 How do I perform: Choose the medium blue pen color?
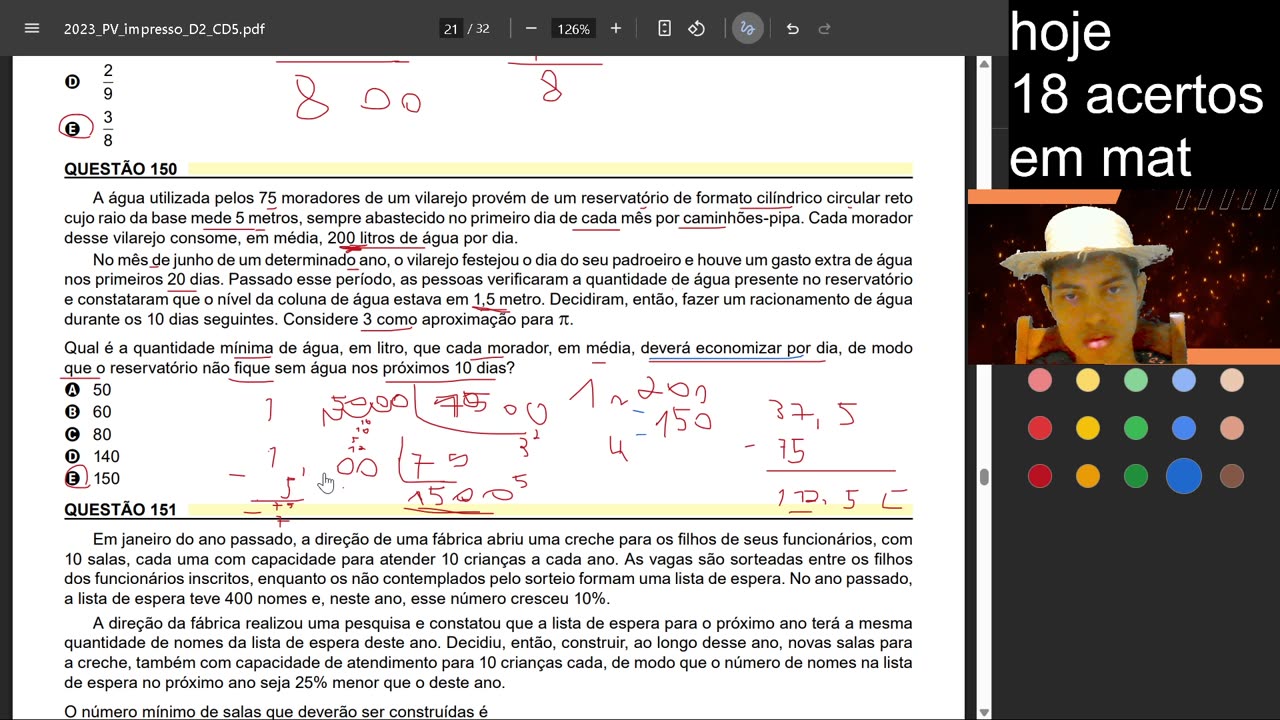(1184, 428)
